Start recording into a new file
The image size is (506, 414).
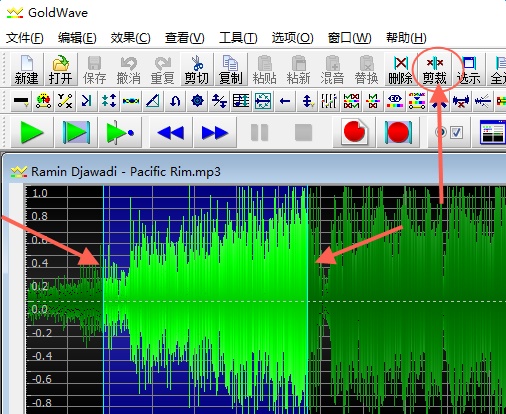pos(354,132)
